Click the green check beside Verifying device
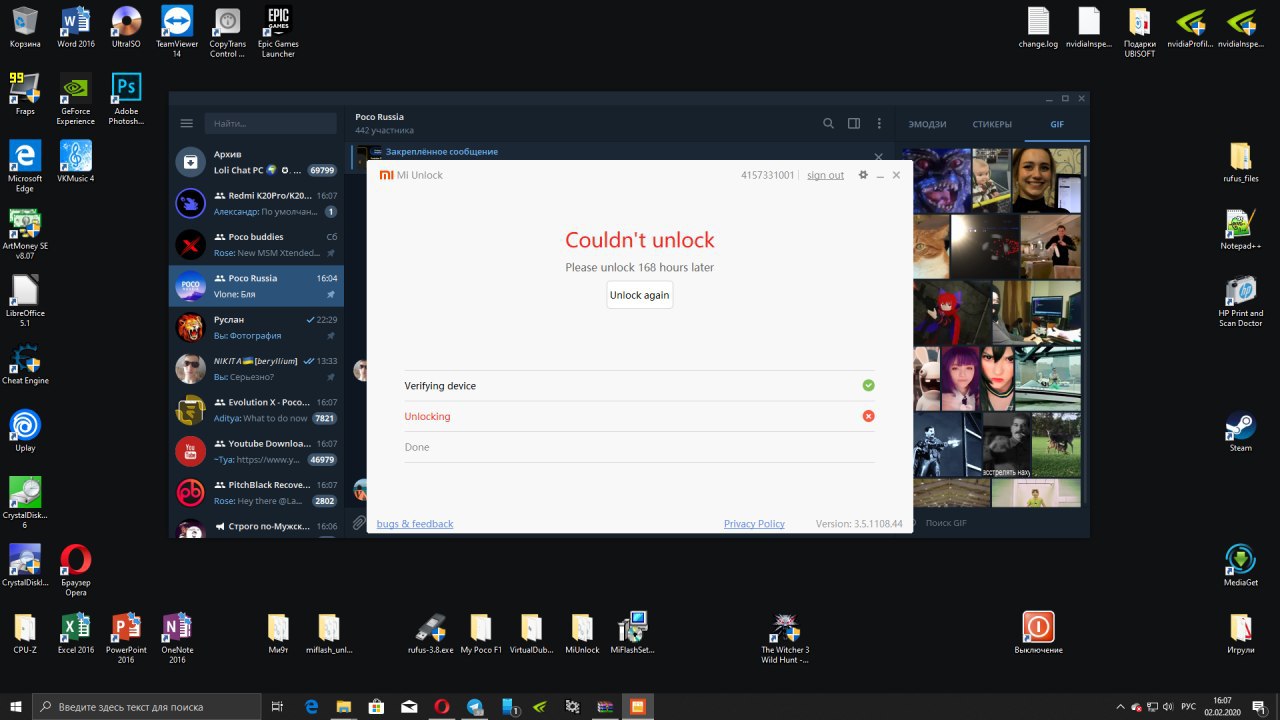This screenshot has width=1280, height=720. 868,385
